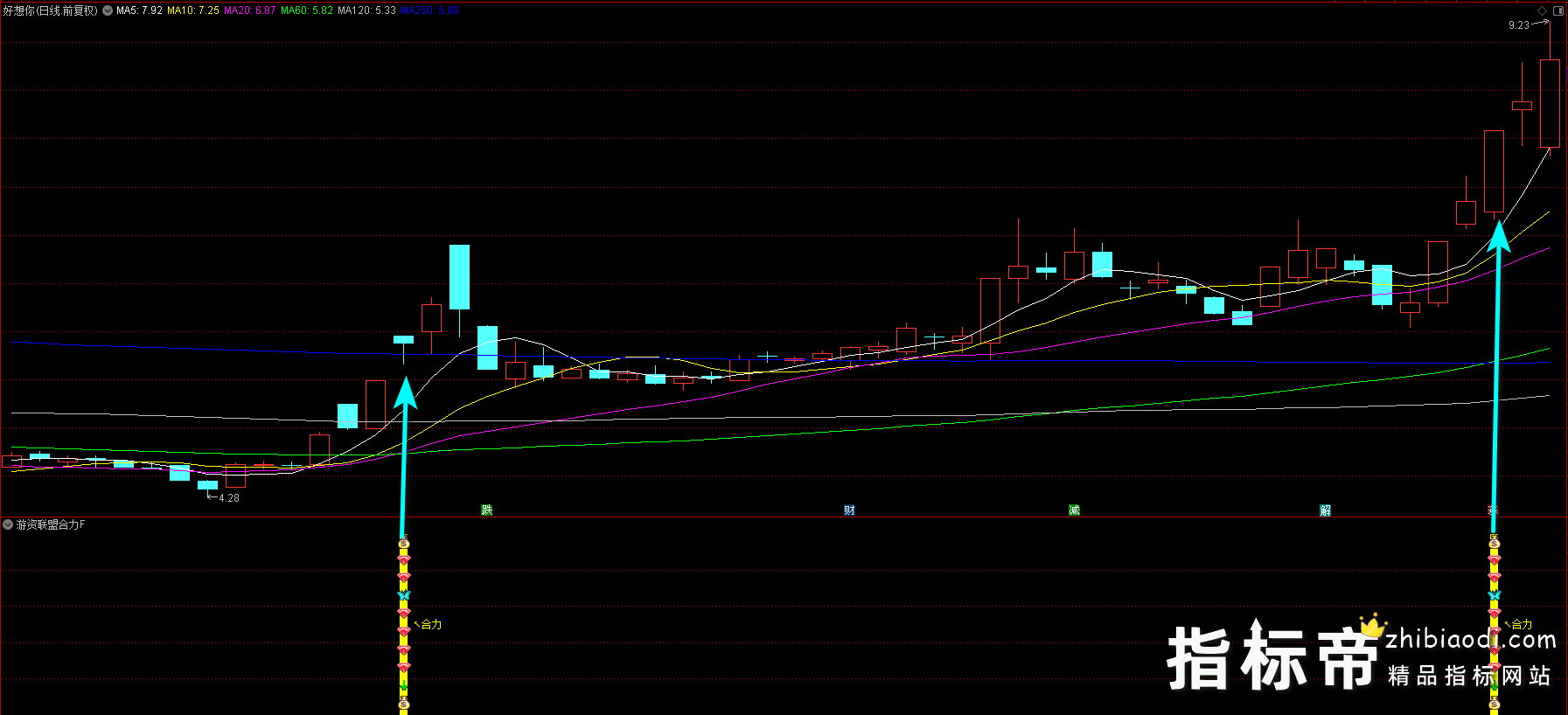Select the MA120: 5.33 label
This screenshot has width=1568, height=715.
click(x=366, y=10)
